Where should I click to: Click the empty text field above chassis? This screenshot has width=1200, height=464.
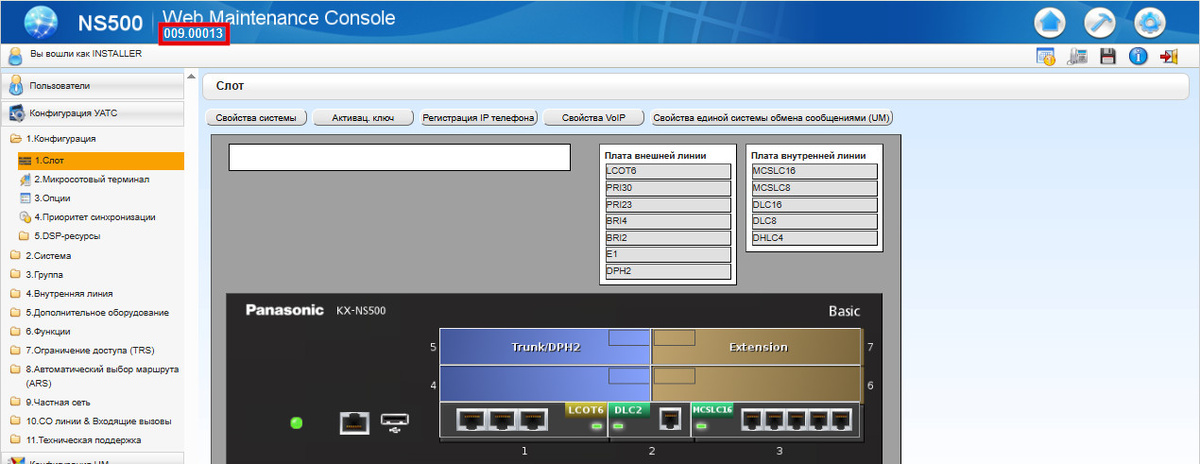[399, 157]
